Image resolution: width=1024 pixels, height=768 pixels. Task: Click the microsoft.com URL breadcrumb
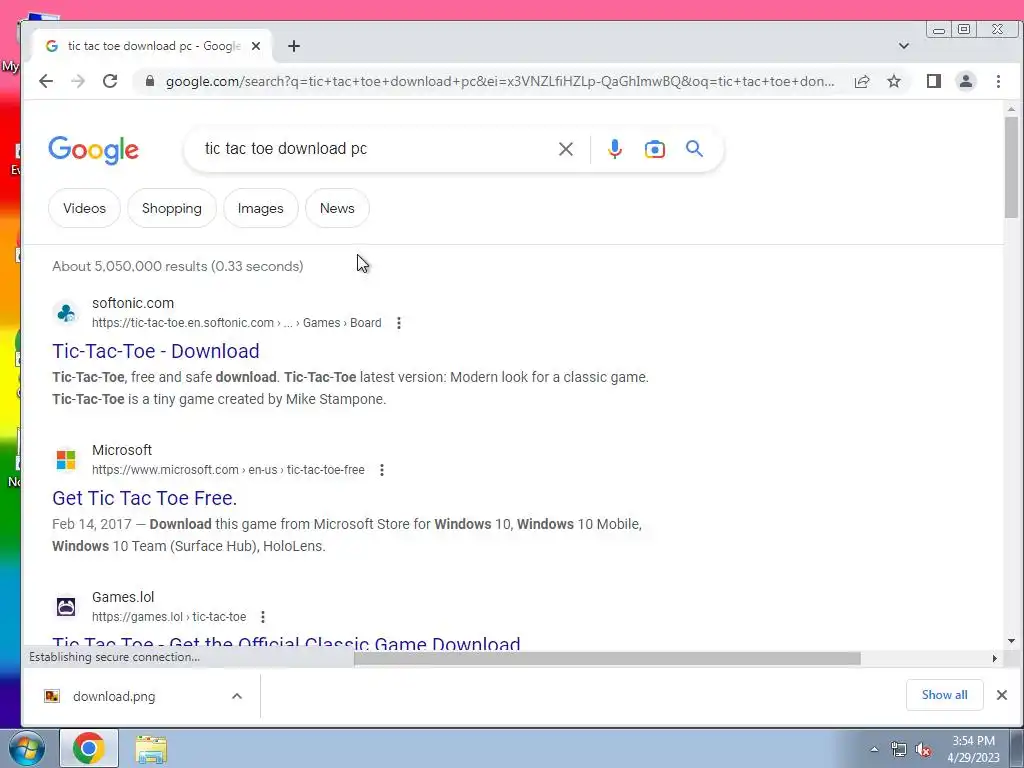(228, 470)
